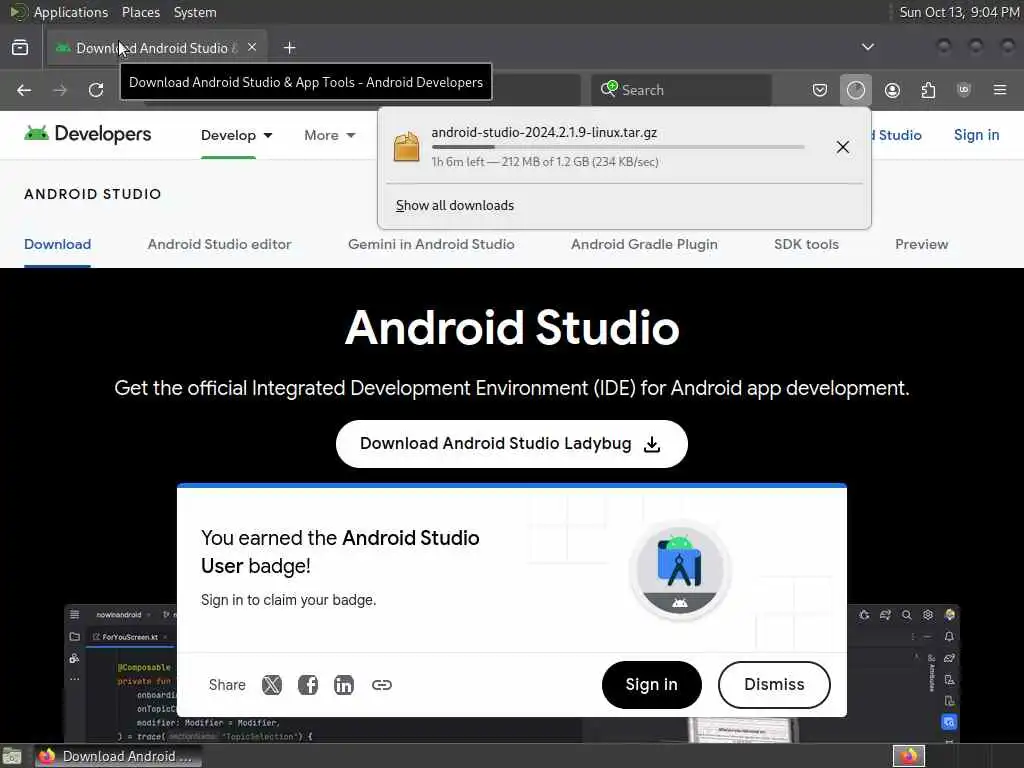Click the hamburger menu in IDE screenshot

(x=74, y=614)
